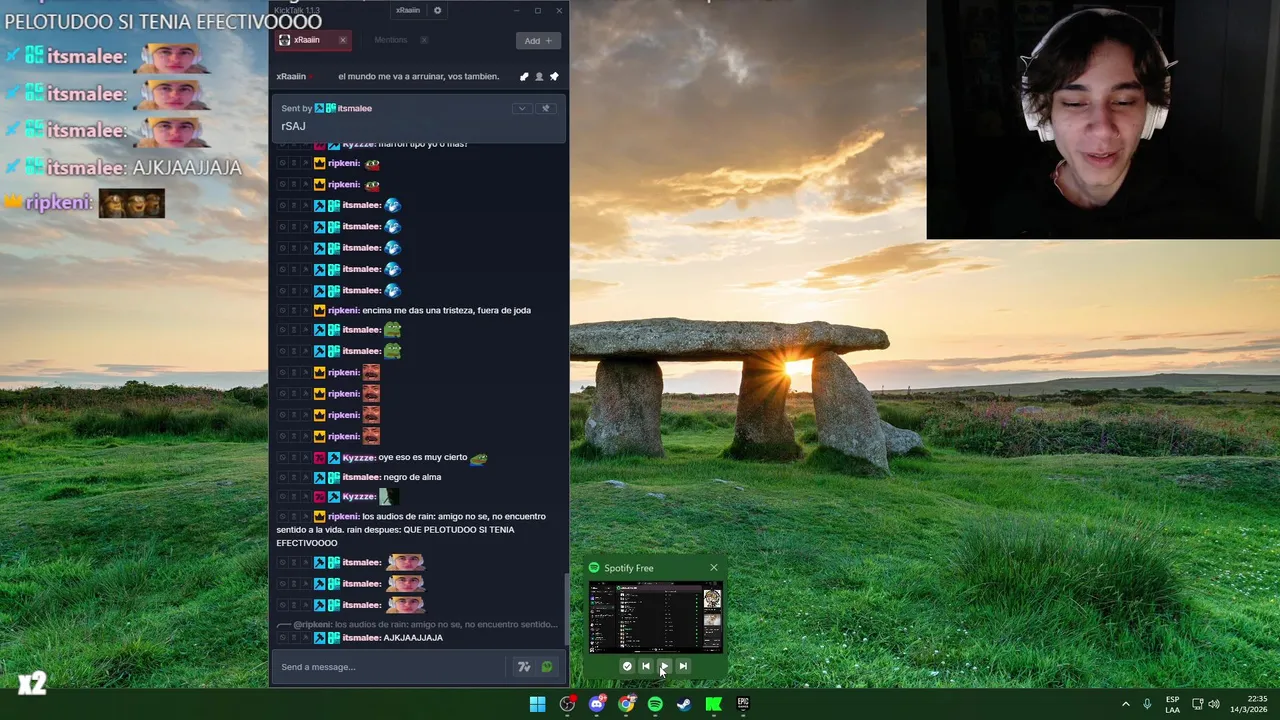Click the third mod icon on AJKJAAJJAJA row

[x=306, y=638]
